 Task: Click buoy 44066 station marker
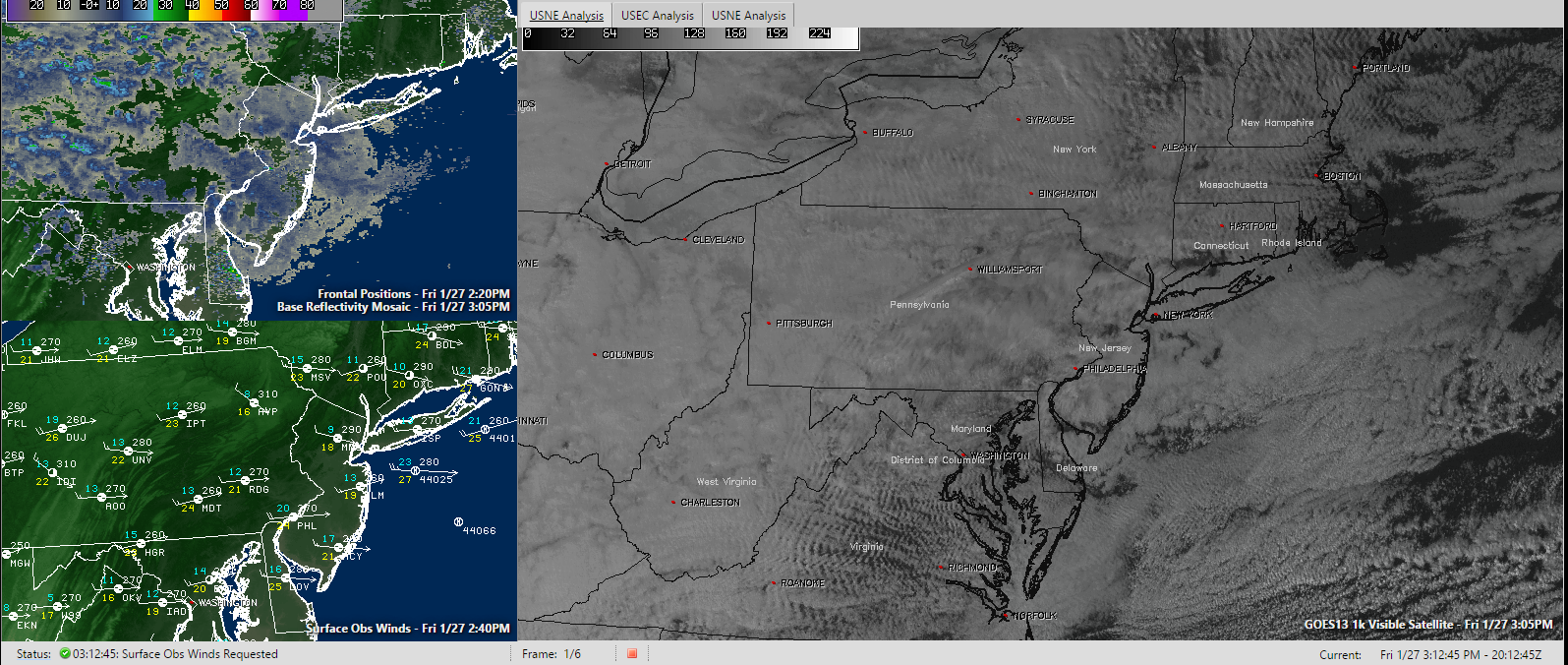coord(459,521)
